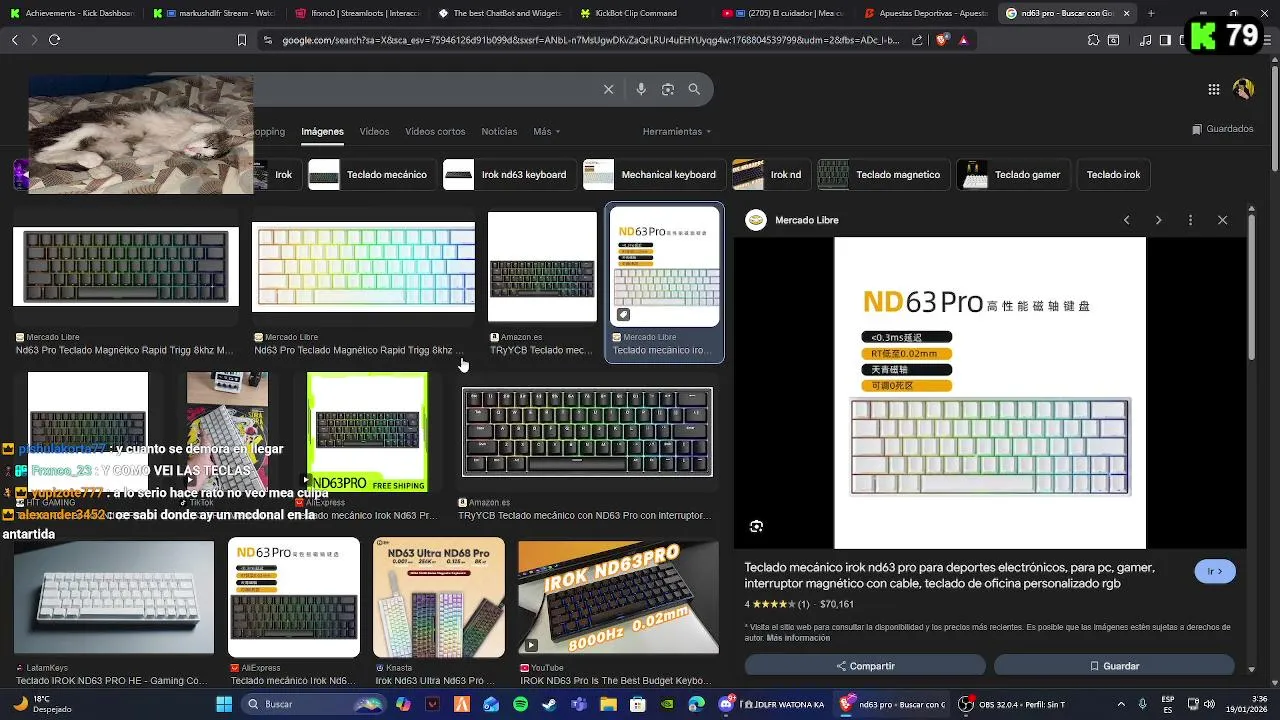Open the Google account avatar

1243,89
